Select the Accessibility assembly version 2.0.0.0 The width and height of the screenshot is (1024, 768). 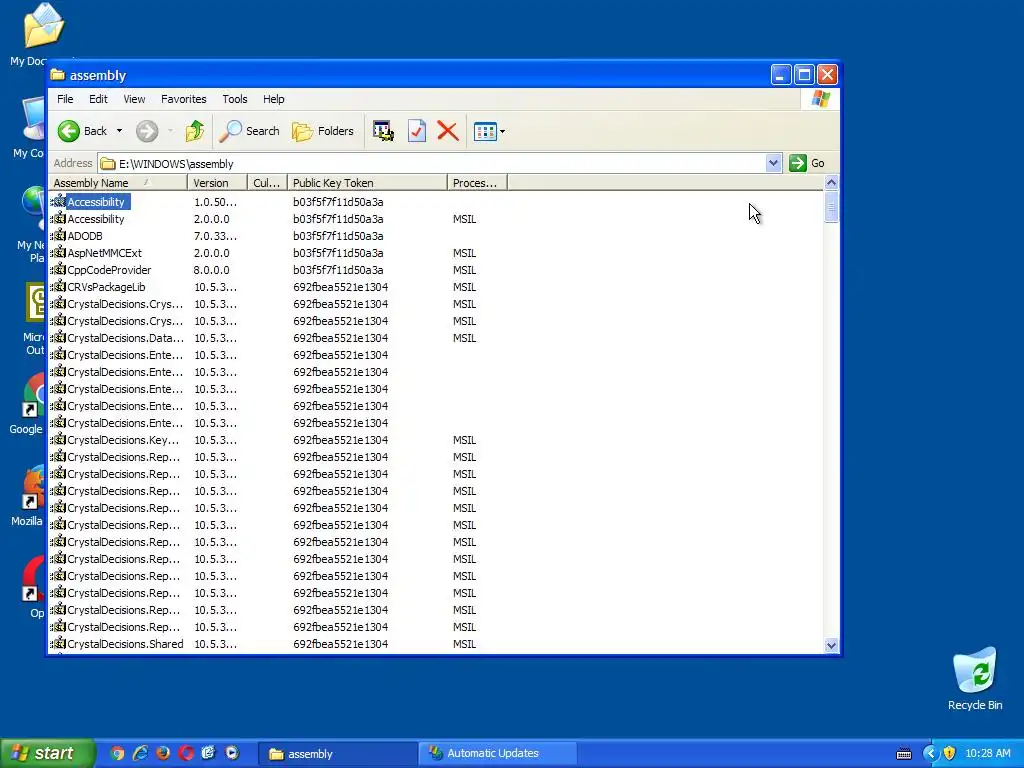tap(95, 219)
